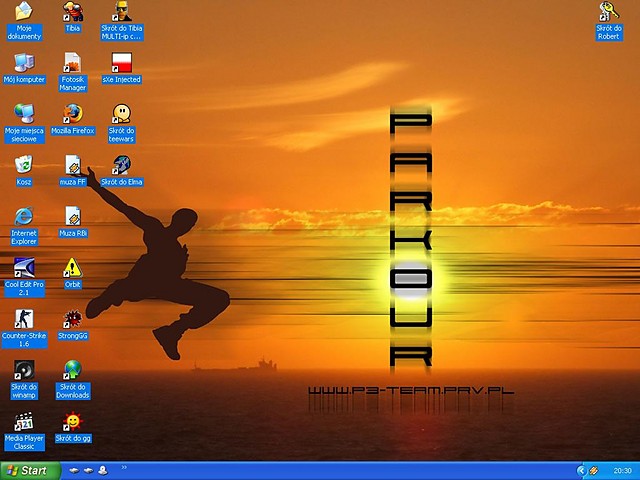Open the Start menu
Image resolution: width=640 pixels, height=480 pixels.
coord(30,471)
